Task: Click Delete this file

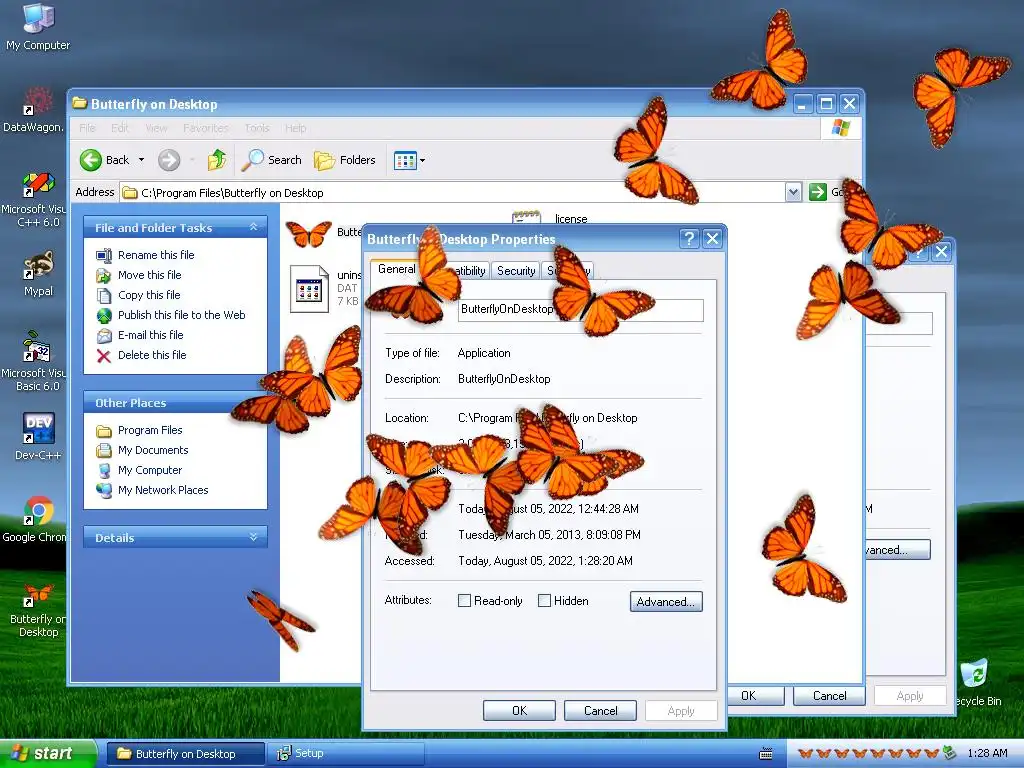Action: click(152, 355)
